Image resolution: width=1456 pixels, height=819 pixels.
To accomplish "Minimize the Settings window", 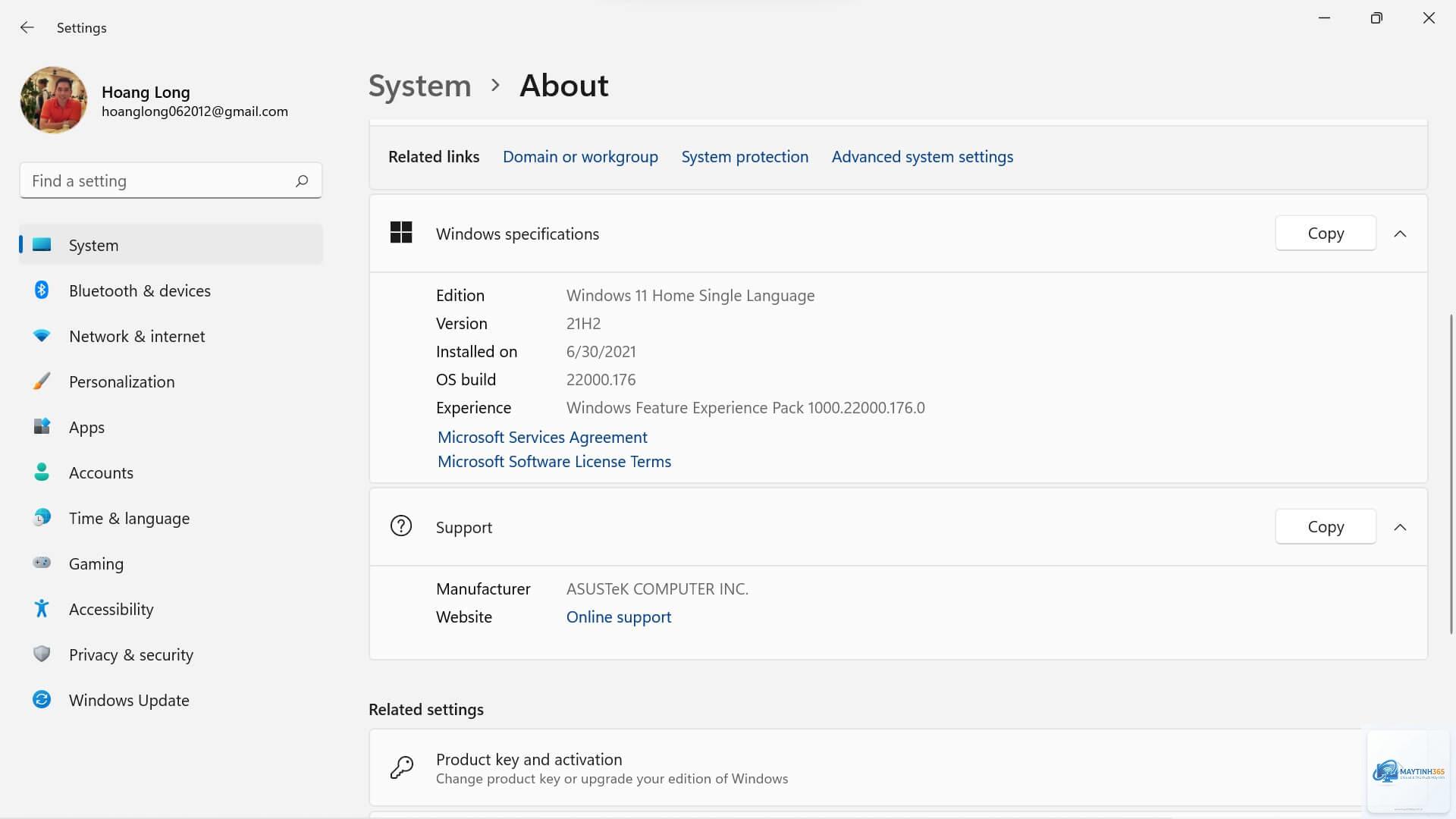I will tap(1324, 17).
